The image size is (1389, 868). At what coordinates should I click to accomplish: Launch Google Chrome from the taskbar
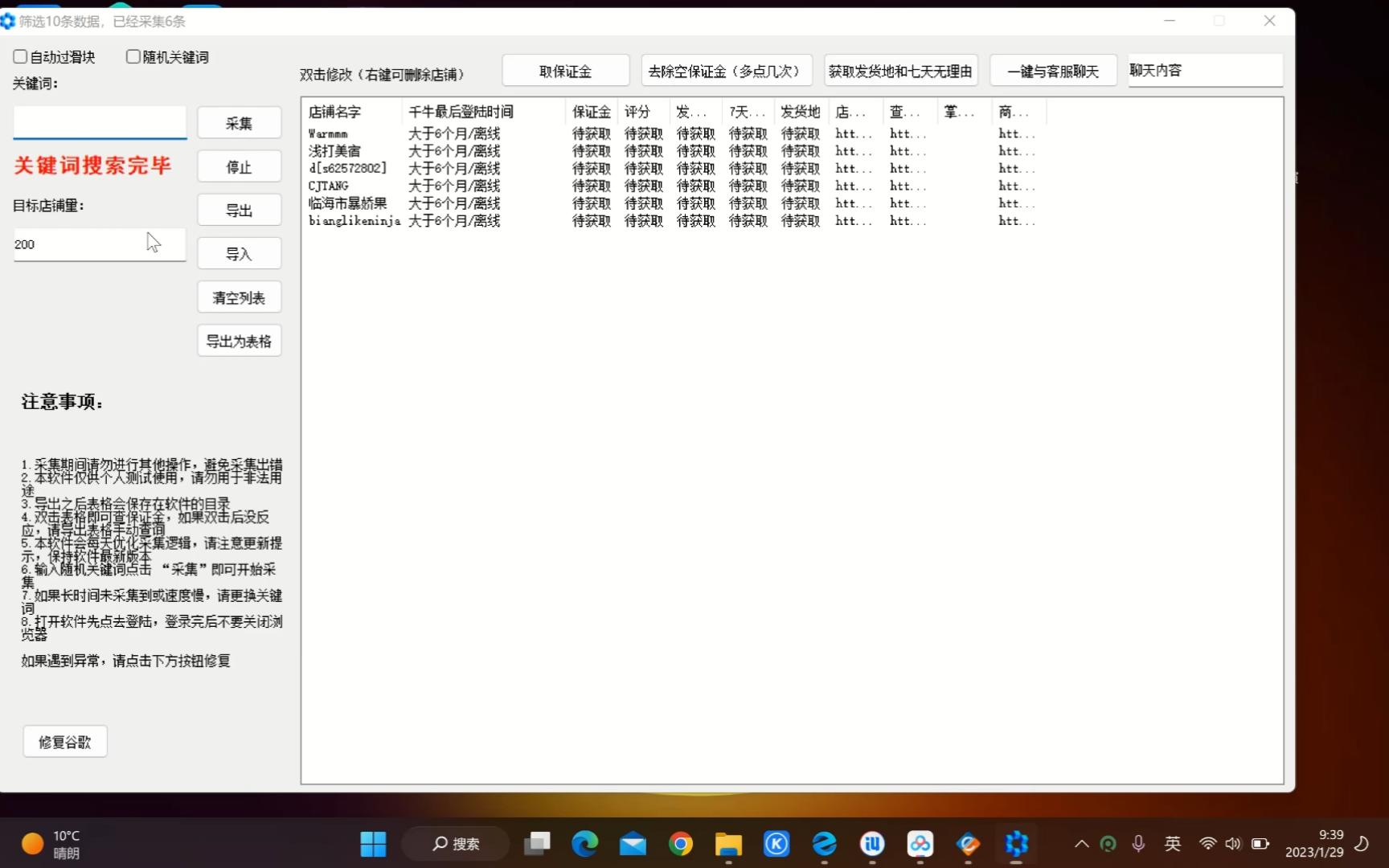pos(681,844)
